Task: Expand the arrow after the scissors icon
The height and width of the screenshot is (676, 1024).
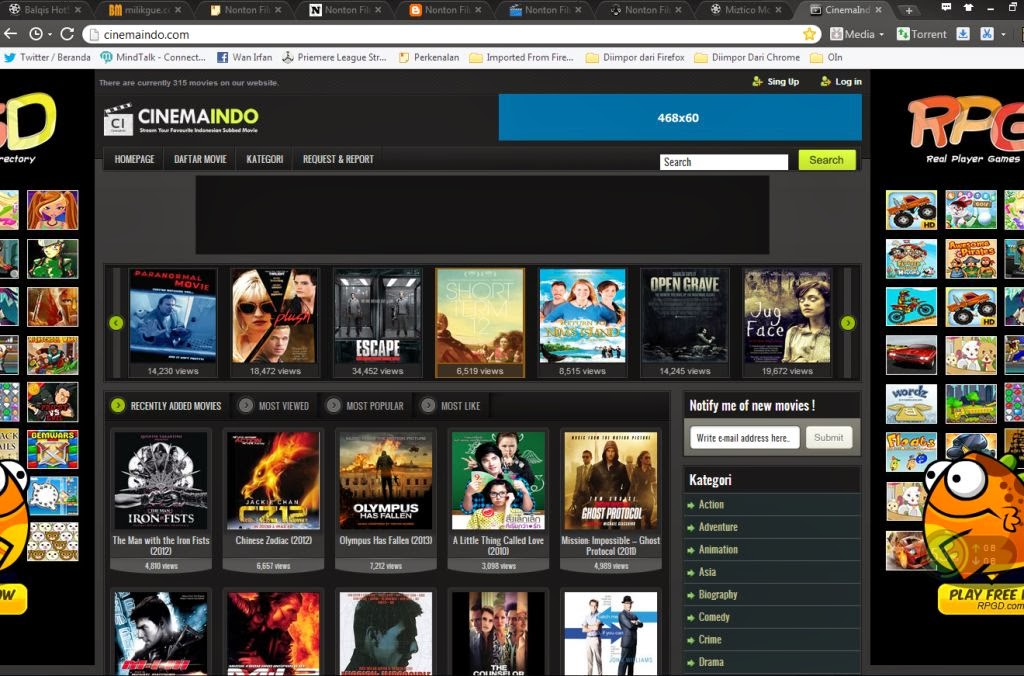Action: point(1003,34)
